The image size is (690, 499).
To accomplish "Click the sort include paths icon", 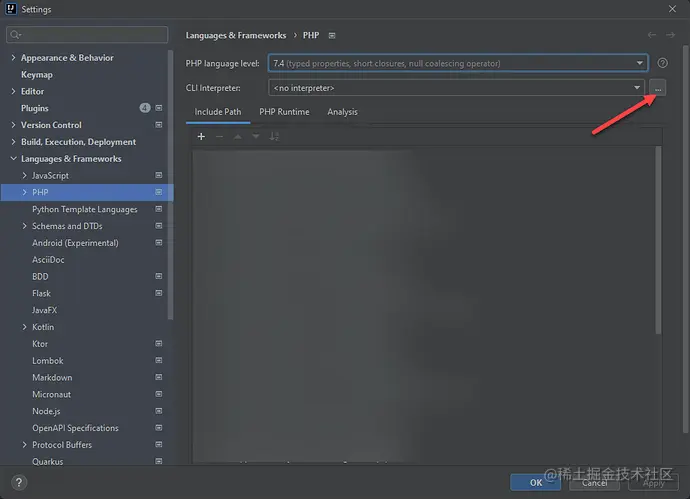I will click(x=274, y=136).
